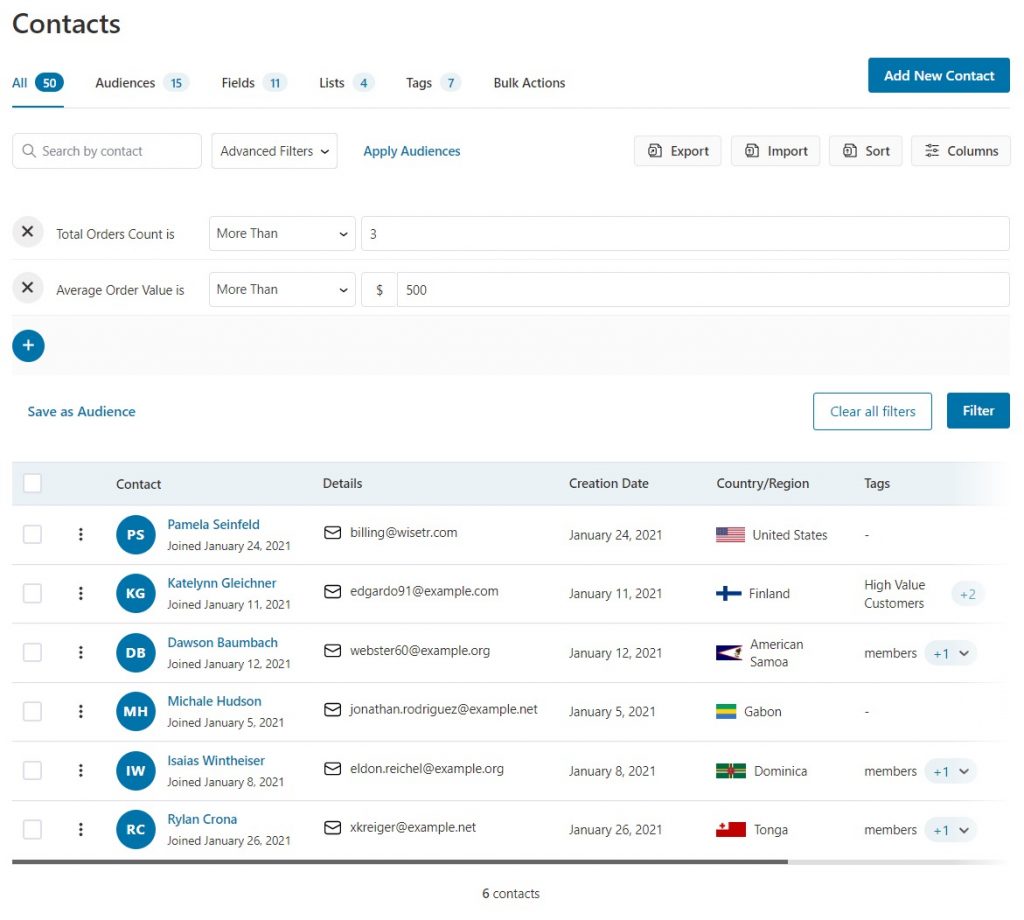Viewport: 1024px width, 920px height.
Task: Focus the Search by contact field
Action: pos(107,151)
